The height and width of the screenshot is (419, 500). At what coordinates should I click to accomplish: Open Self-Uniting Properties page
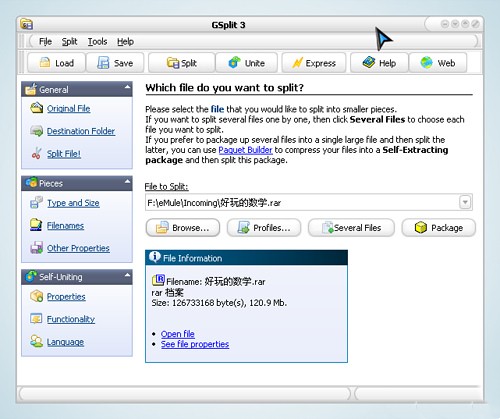point(66,297)
